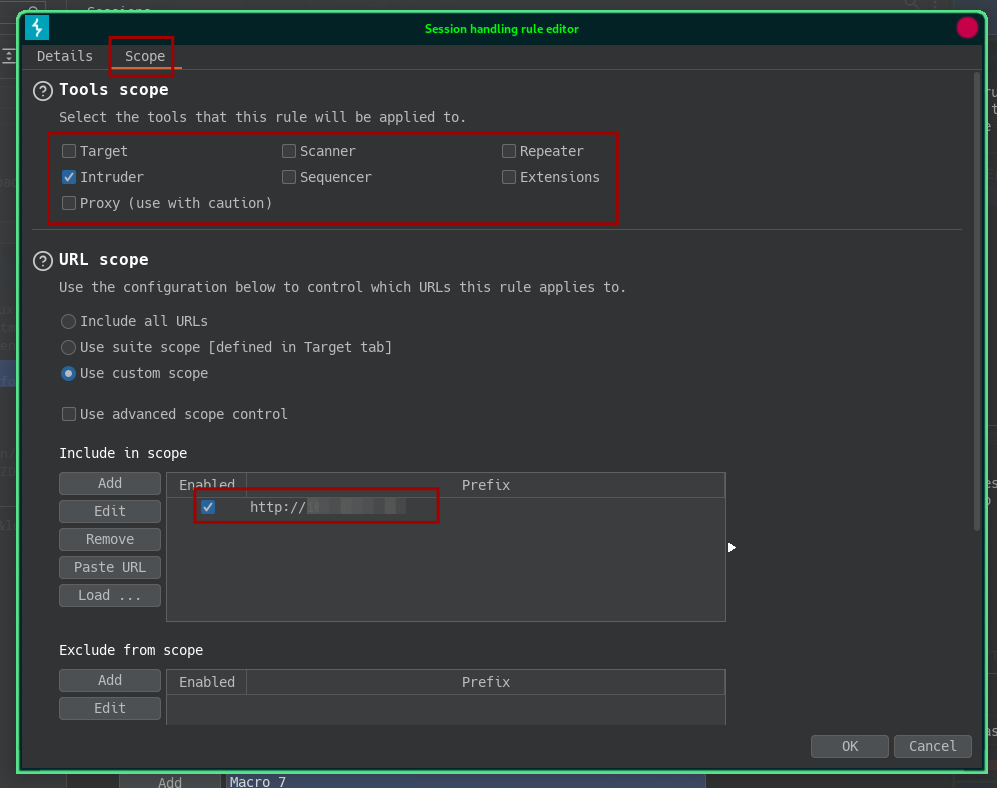Viewport: 997px width, 788px height.
Task: Click Prefix header in Include in scope table
Action: click(486, 485)
